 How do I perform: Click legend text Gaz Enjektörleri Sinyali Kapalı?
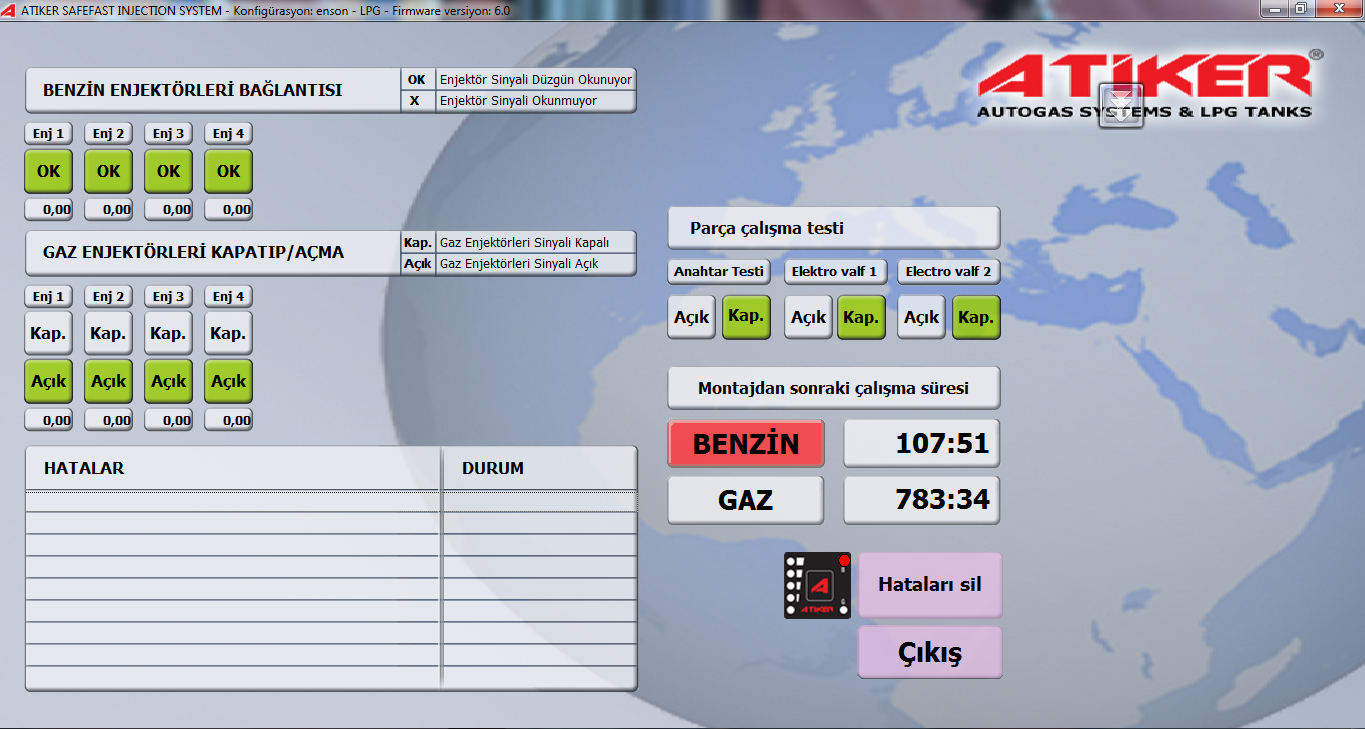tap(523, 243)
